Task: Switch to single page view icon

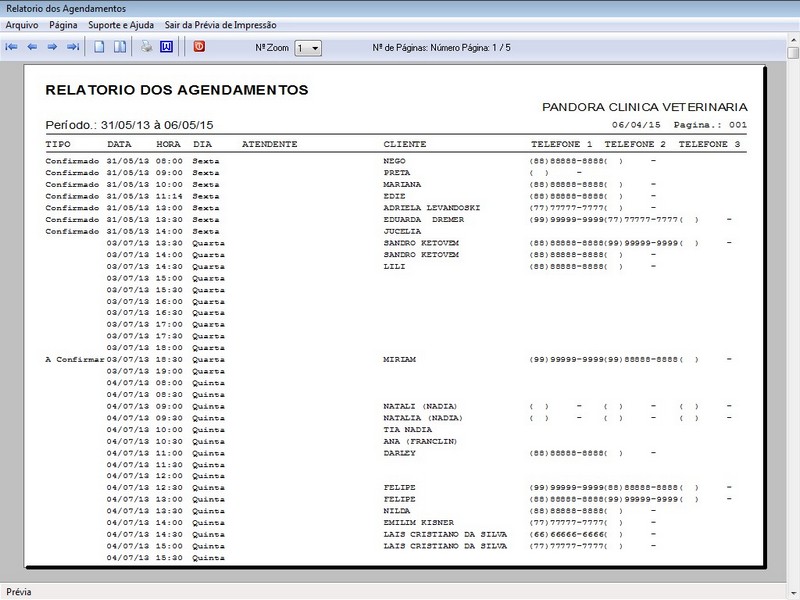Action: (99, 47)
